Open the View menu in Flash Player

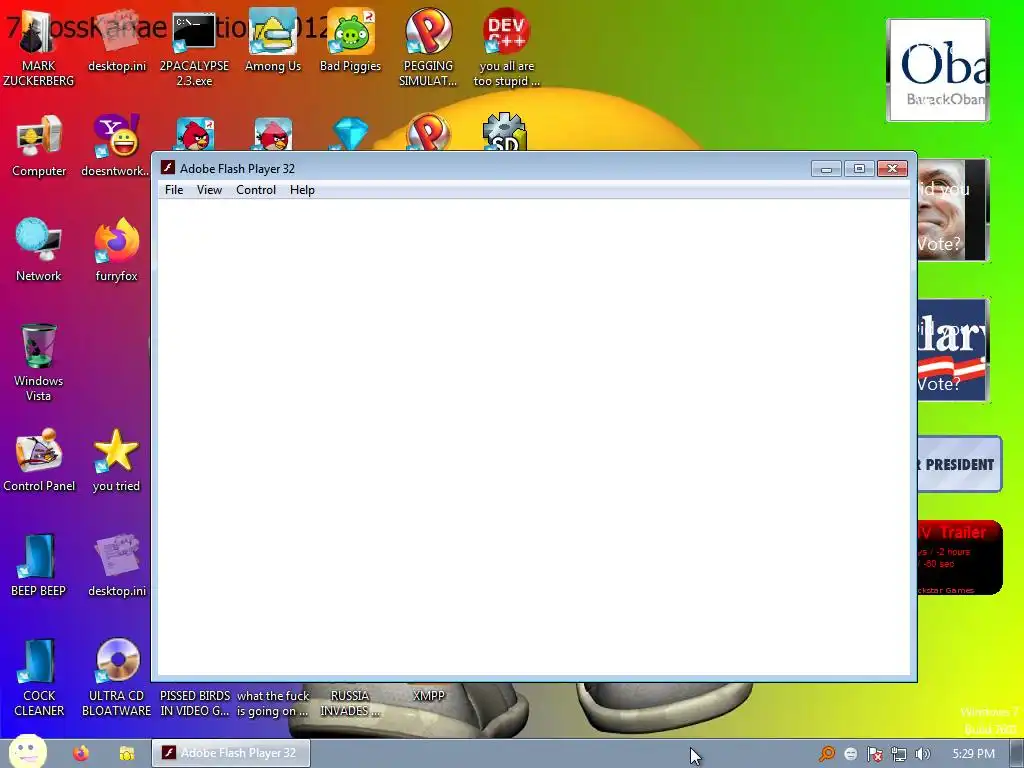tap(209, 190)
